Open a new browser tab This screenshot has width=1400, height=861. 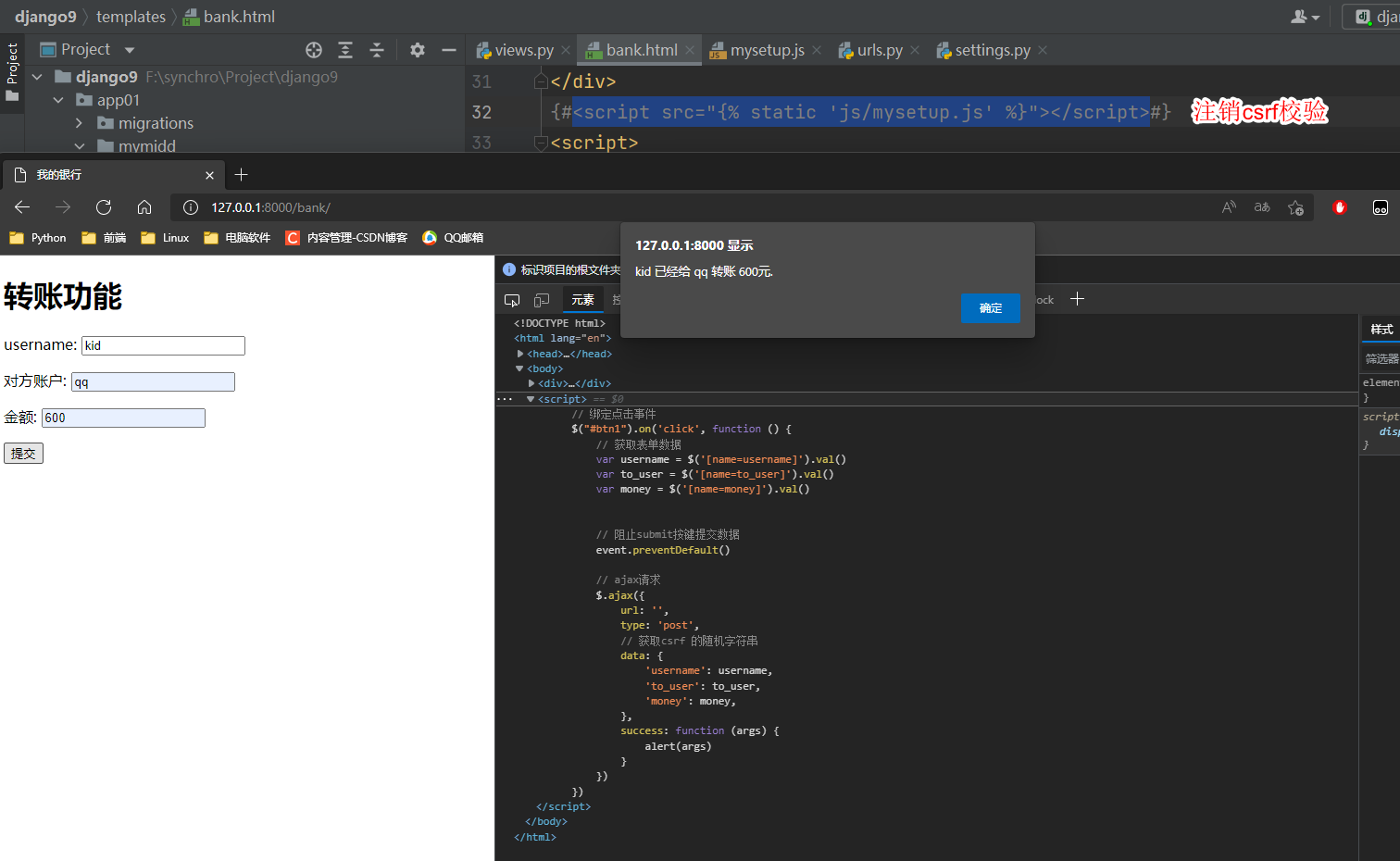[x=242, y=175]
